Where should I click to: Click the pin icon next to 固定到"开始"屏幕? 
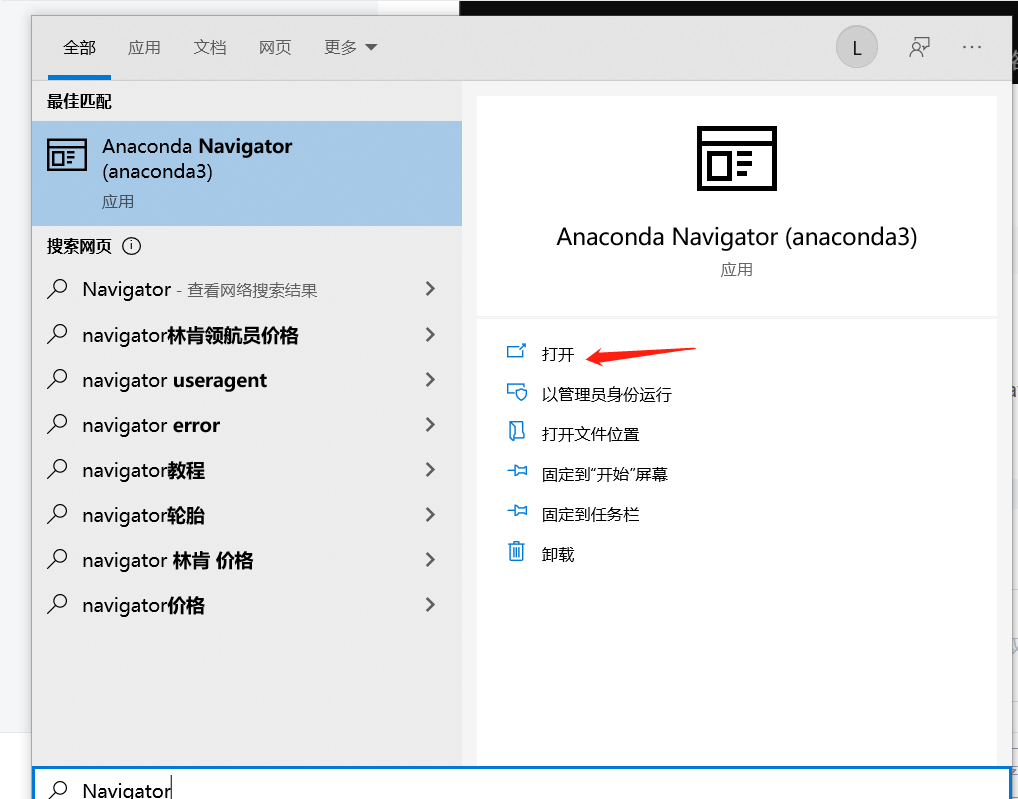[x=517, y=471]
